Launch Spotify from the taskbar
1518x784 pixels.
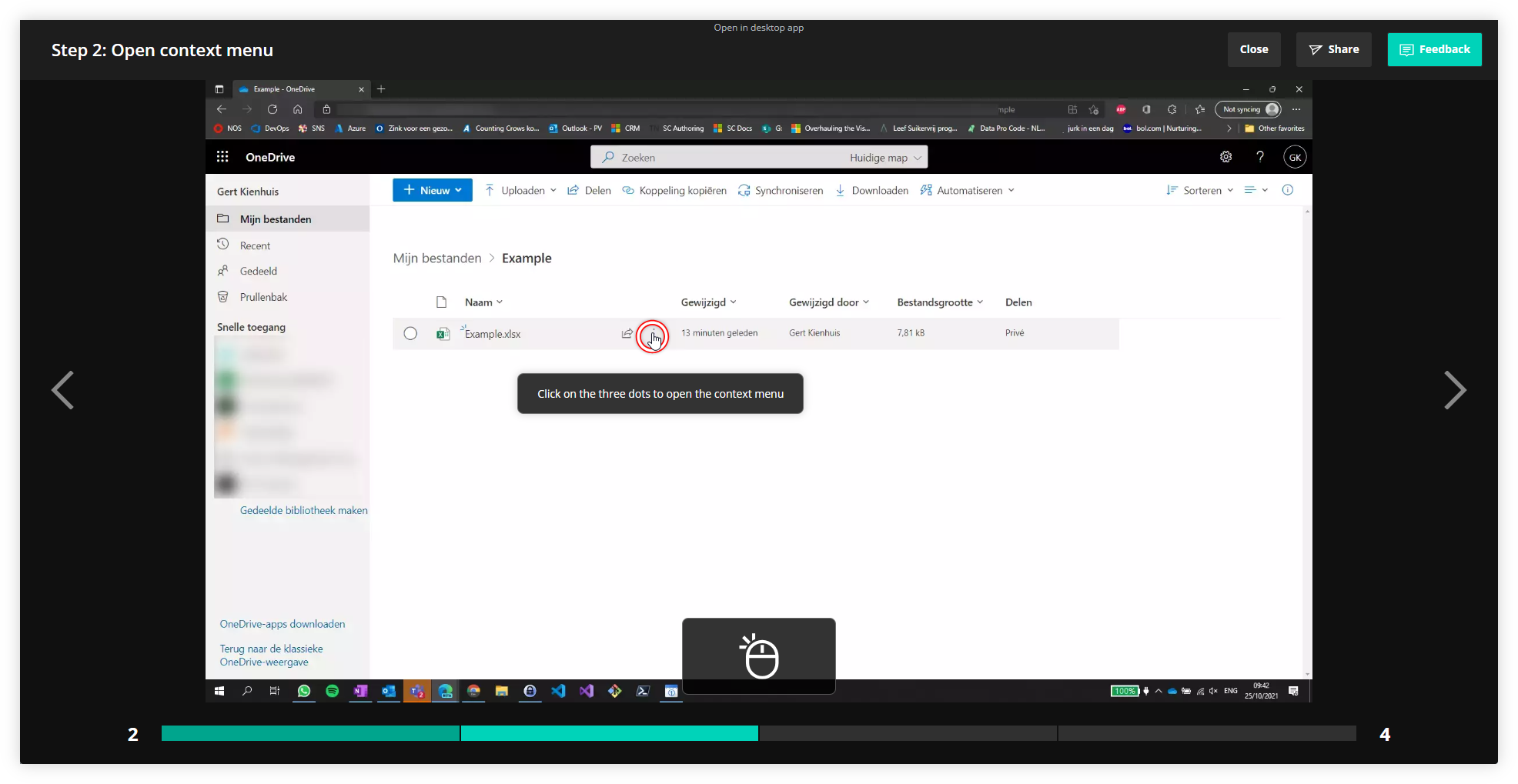(x=332, y=691)
